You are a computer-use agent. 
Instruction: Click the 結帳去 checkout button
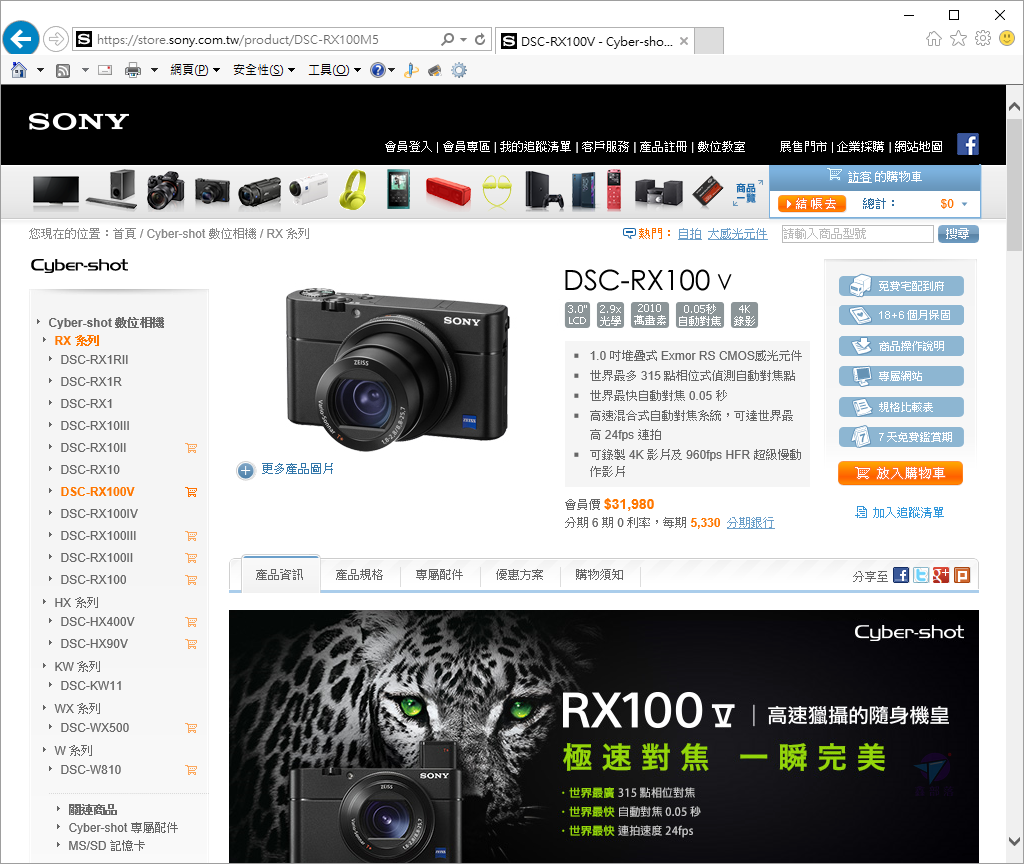point(812,204)
